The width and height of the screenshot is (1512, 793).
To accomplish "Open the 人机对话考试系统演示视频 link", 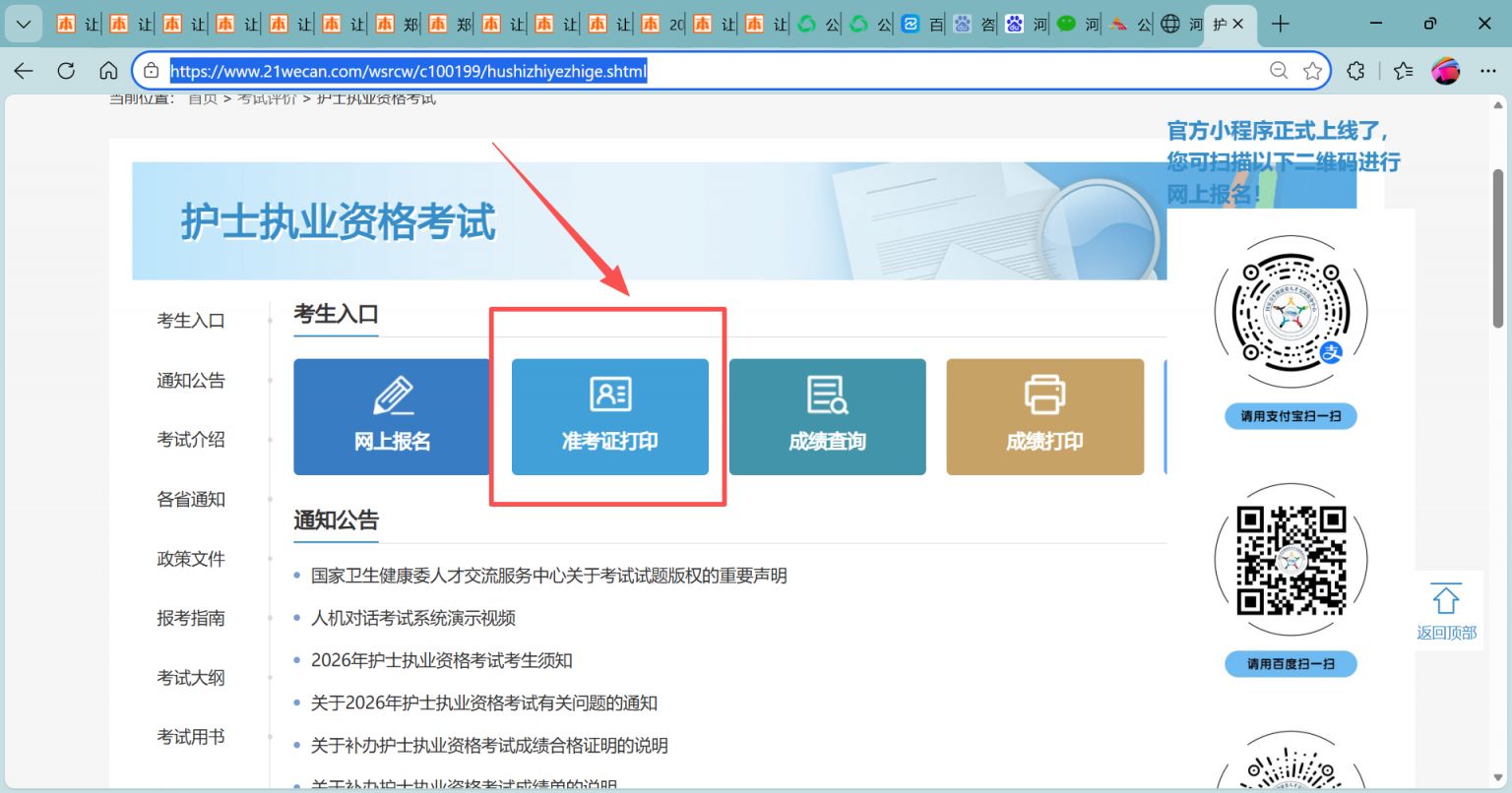I will tap(413, 618).
